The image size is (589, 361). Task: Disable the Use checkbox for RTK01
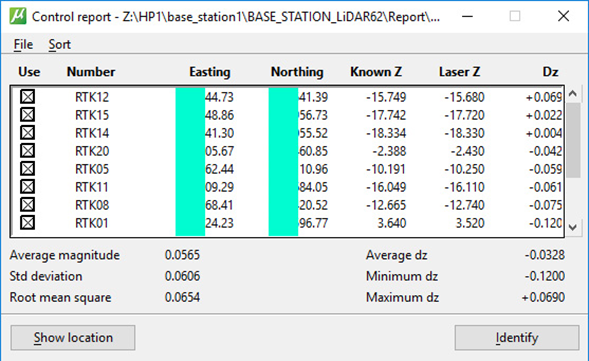27,223
